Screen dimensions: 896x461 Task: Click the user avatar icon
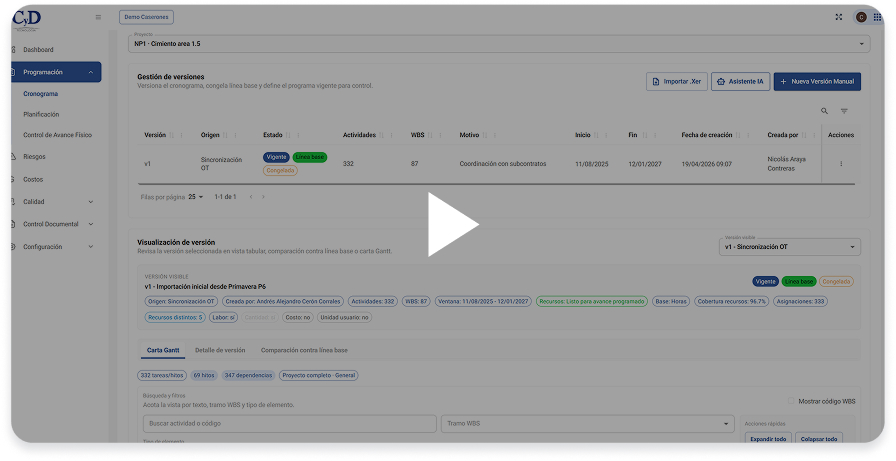(861, 17)
